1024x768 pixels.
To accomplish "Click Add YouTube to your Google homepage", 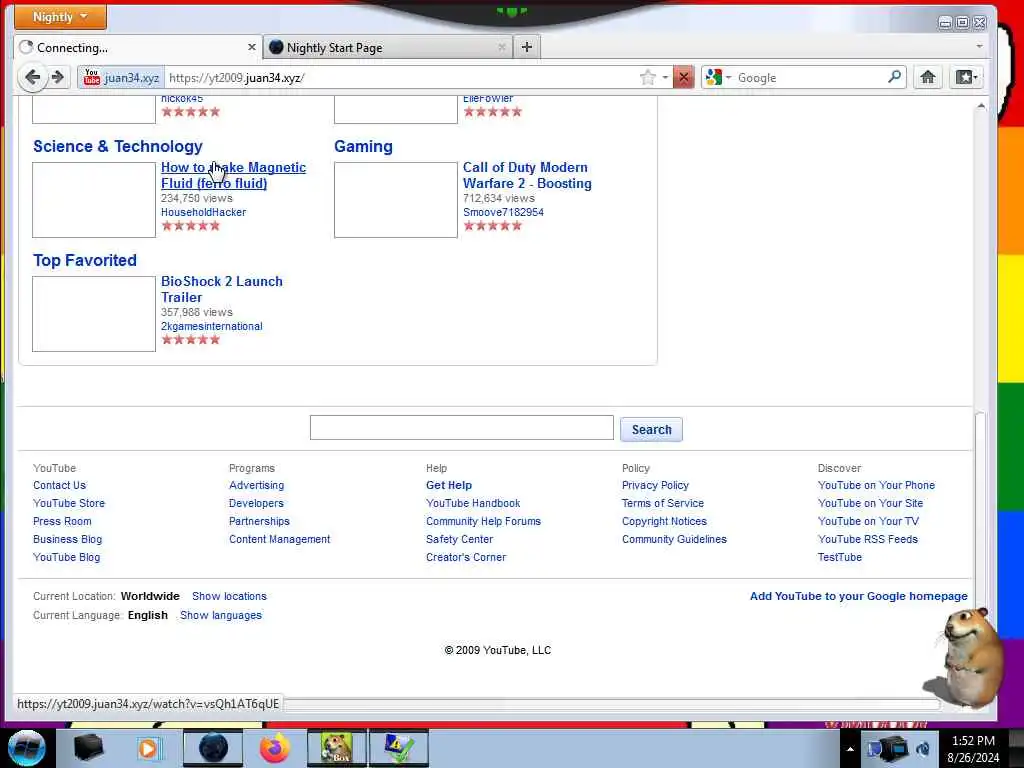I will tap(858, 596).
